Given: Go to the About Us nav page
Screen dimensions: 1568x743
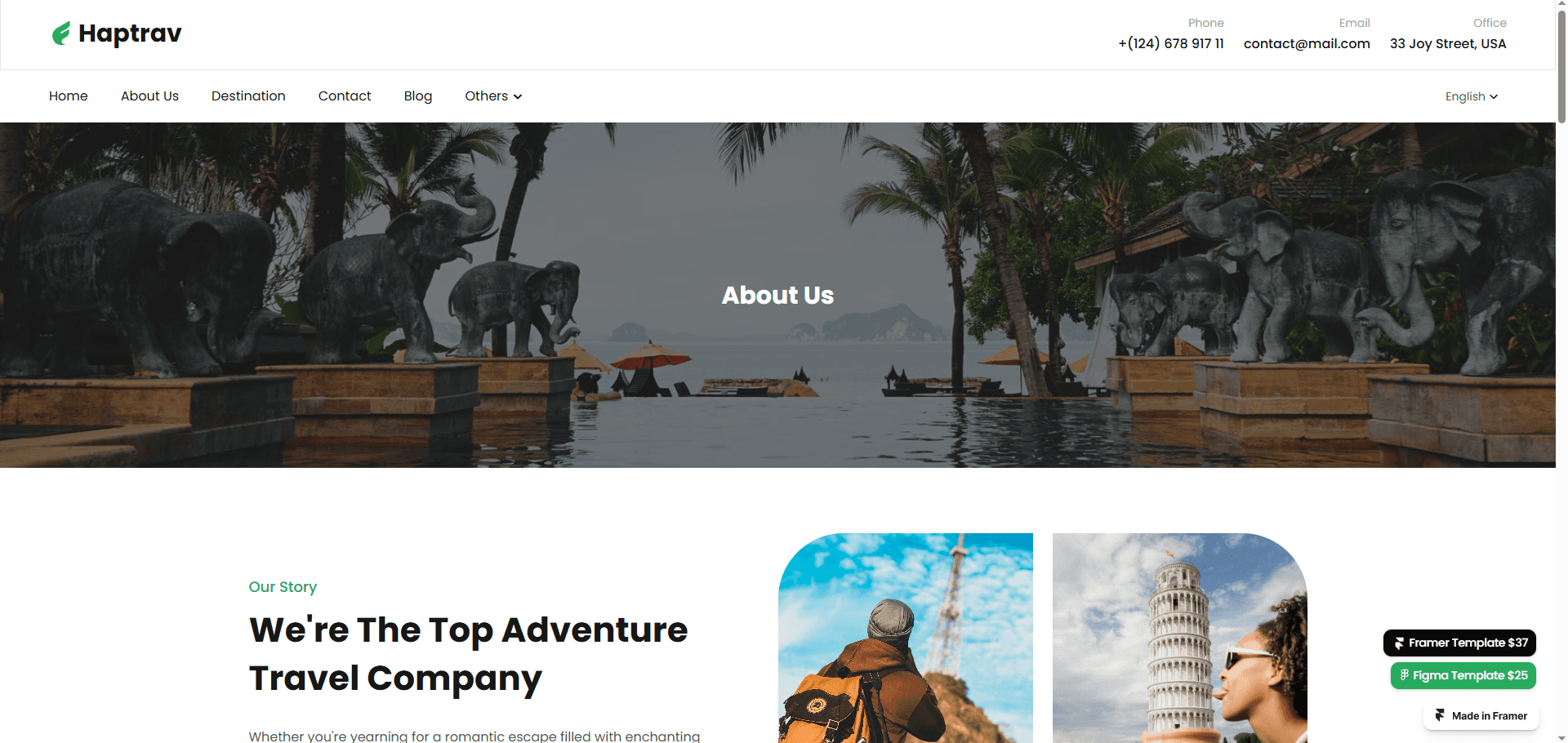Looking at the screenshot, I should (x=149, y=96).
